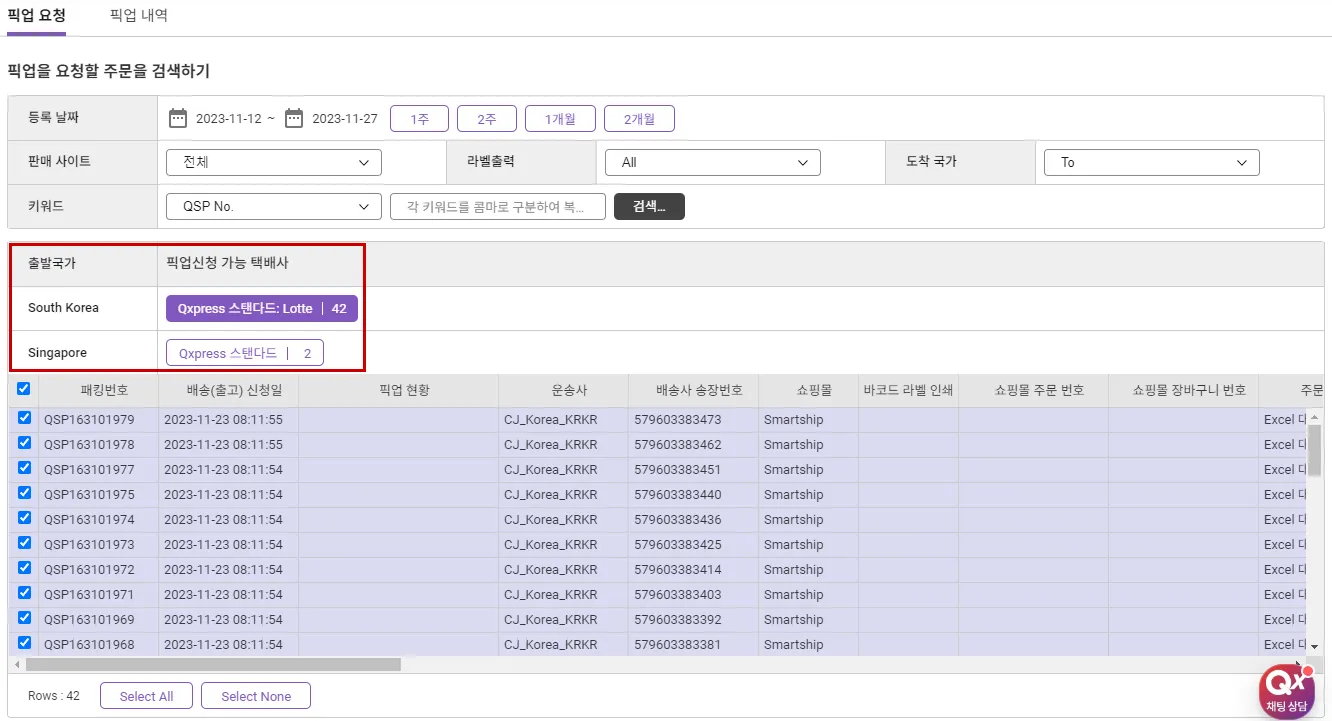
Task: Open the start date calendar icon
Action: (x=178, y=119)
